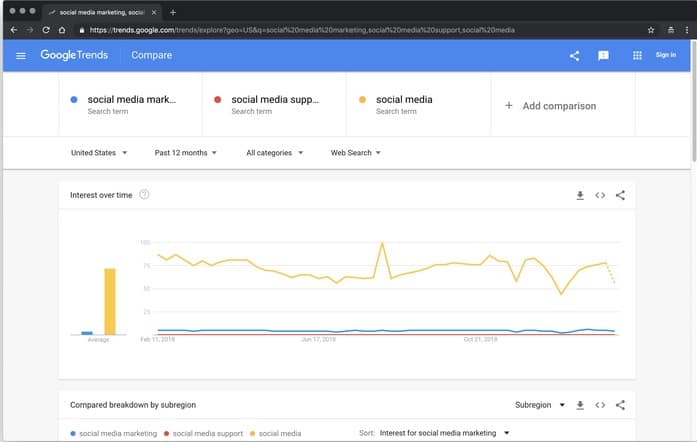The width and height of the screenshot is (697, 443).
Task: Click the Compare header label
Action: click(x=152, y=55)
